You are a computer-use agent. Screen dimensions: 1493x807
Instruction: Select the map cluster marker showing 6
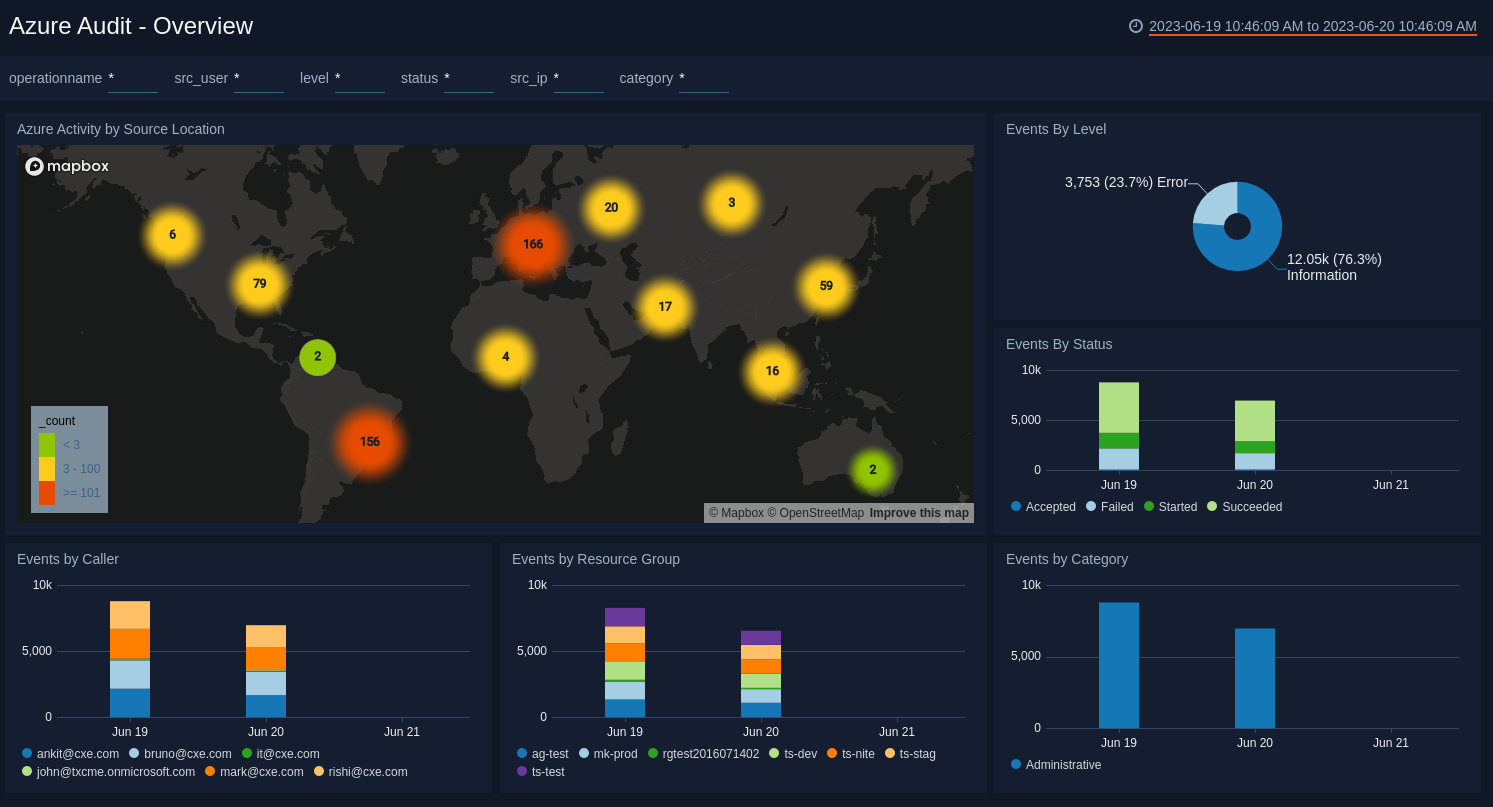coord(172,235)
